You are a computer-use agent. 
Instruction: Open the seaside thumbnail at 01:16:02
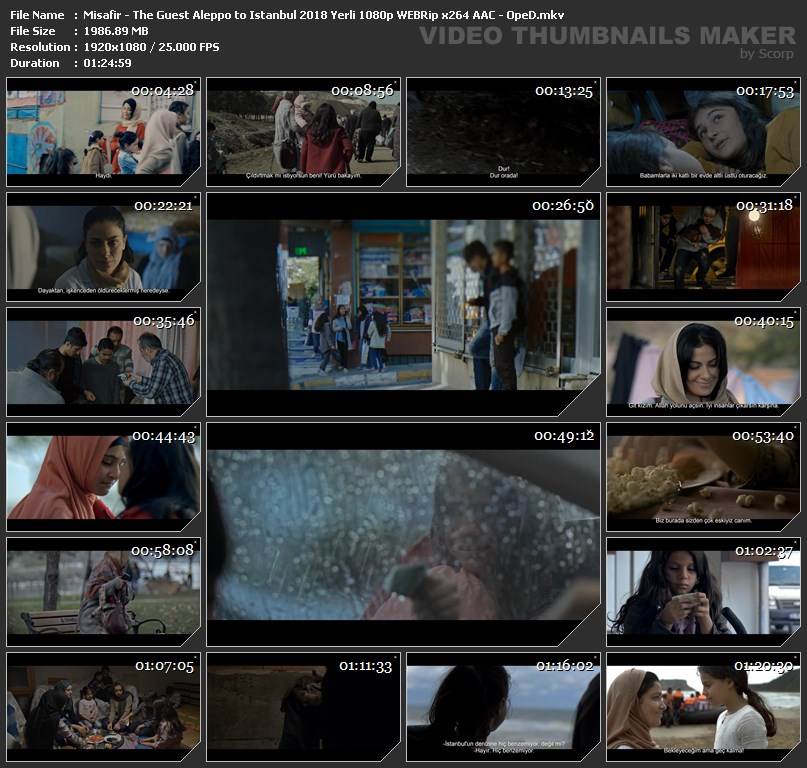(x=503, y=707)
